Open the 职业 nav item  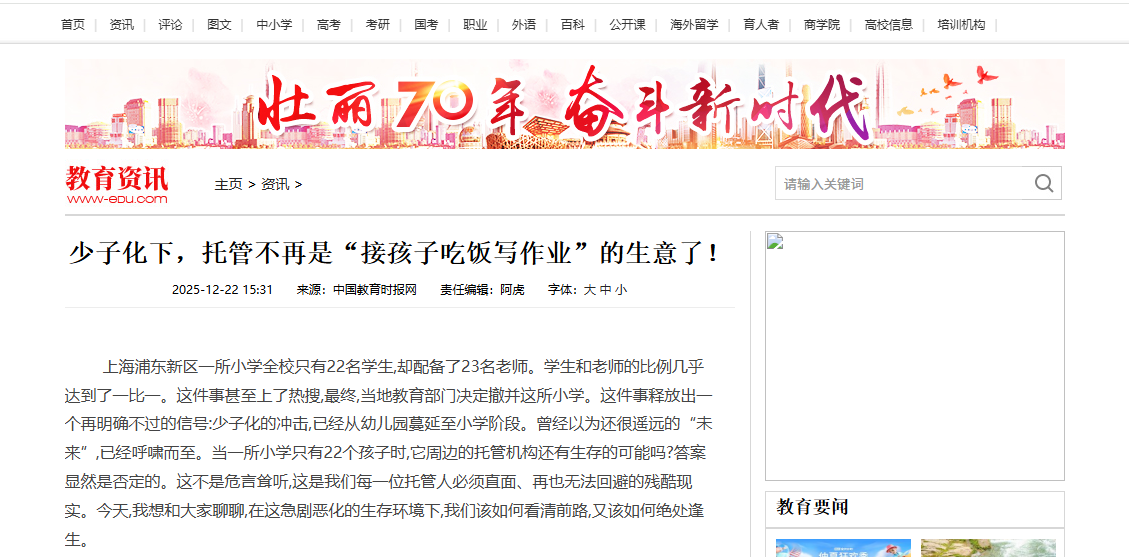pyautogui.click(x=475, y=24)
